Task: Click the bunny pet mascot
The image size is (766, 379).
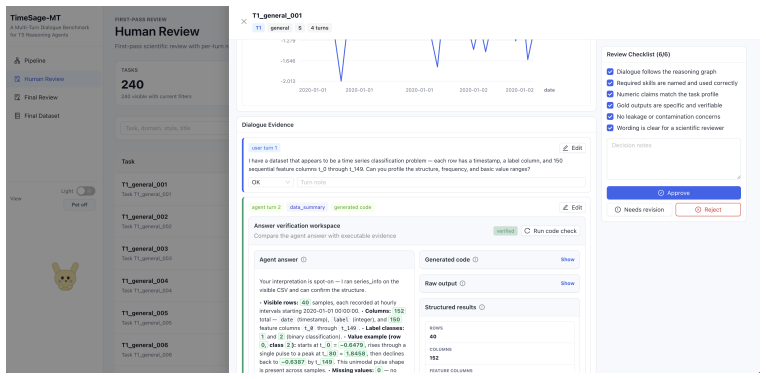Action: (66, 276)
